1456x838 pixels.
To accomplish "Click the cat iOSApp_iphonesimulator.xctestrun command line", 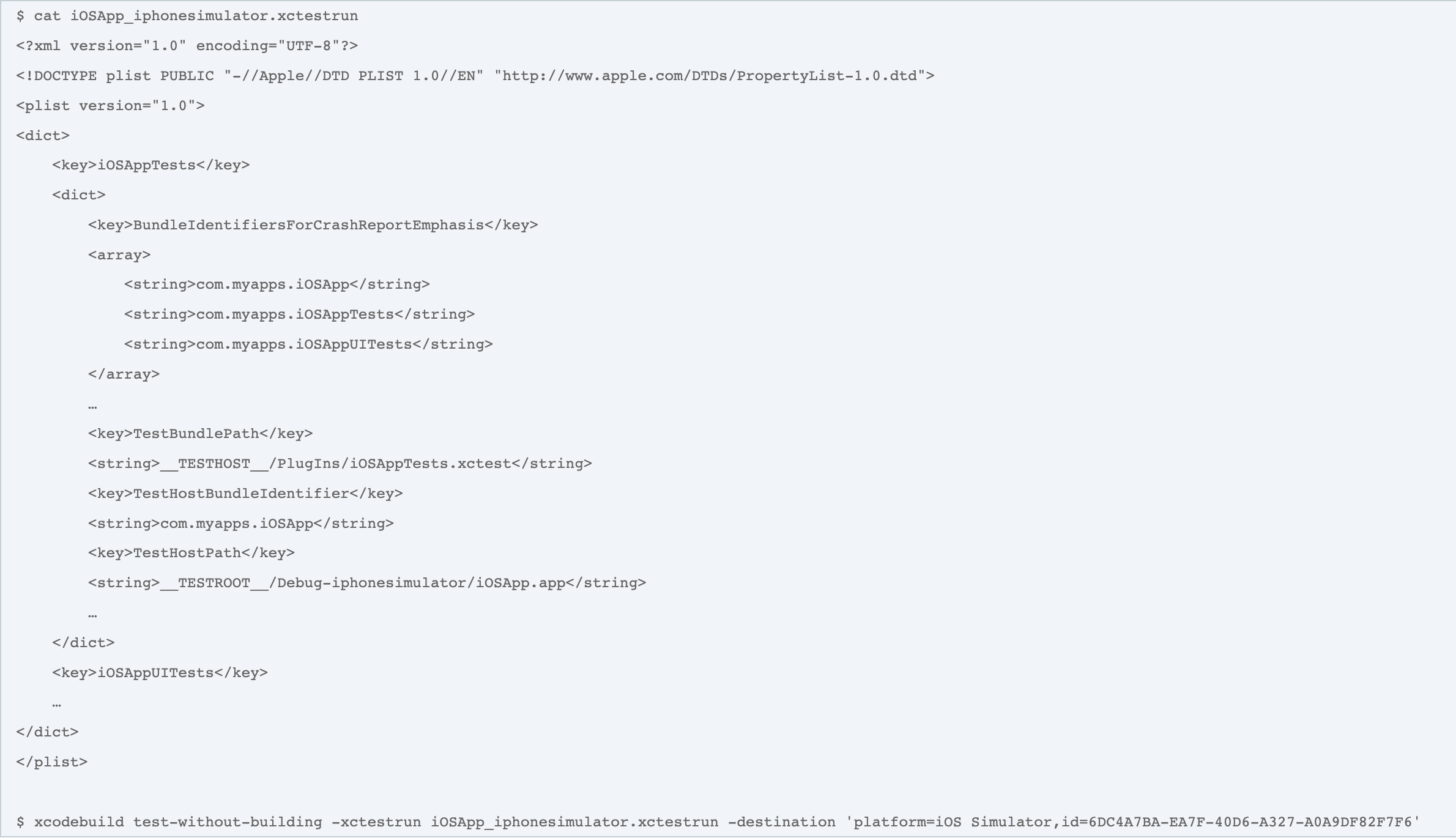I will coord(187,16).
